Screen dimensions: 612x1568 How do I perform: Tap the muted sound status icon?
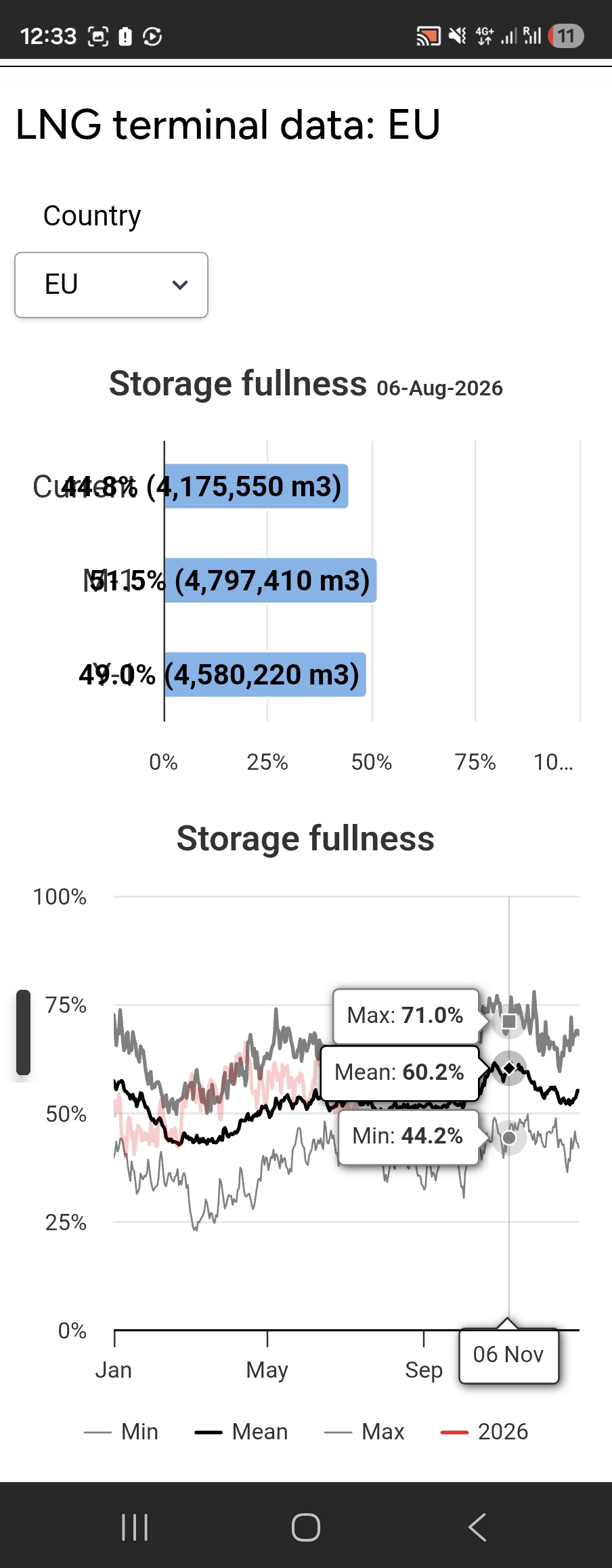458,36
